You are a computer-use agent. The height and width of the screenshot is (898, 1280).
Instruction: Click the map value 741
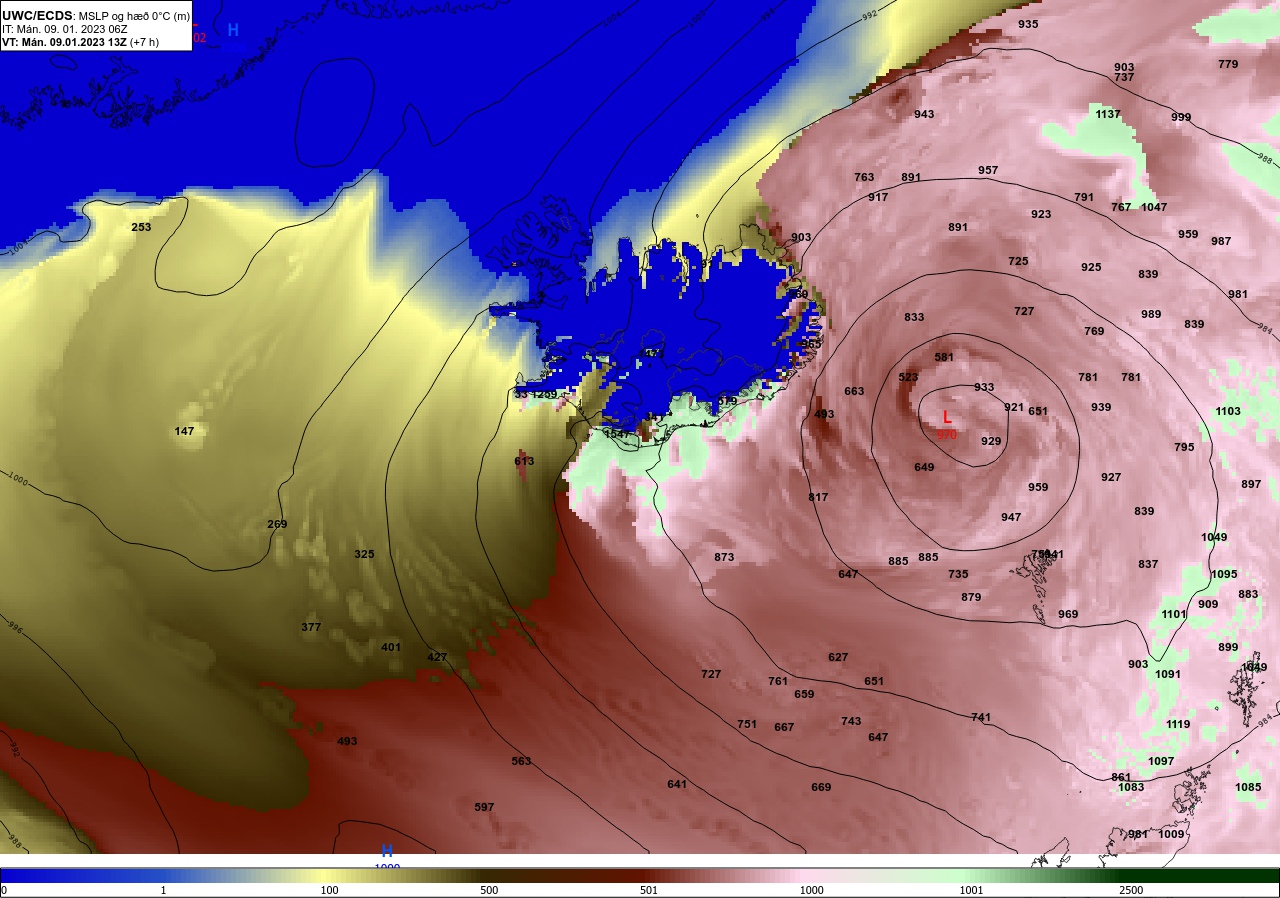click(981, 717)
